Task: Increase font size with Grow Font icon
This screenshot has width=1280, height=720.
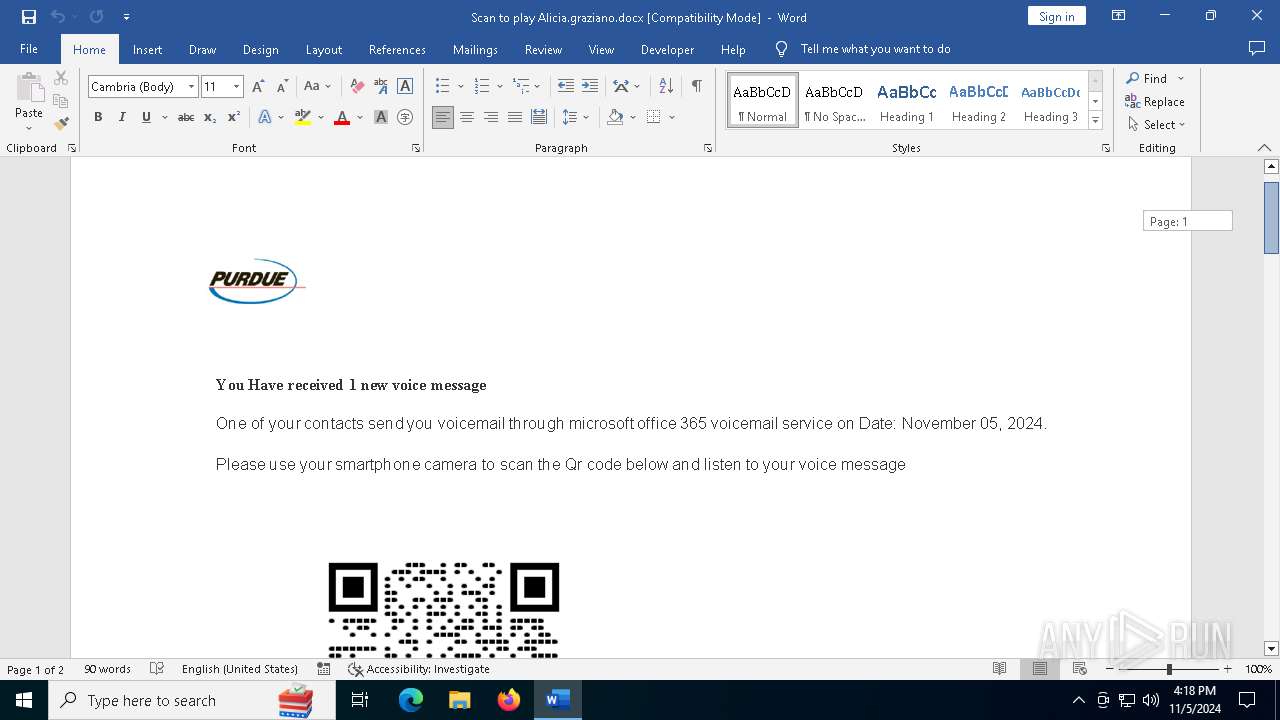Action: [x=258, y=87]
